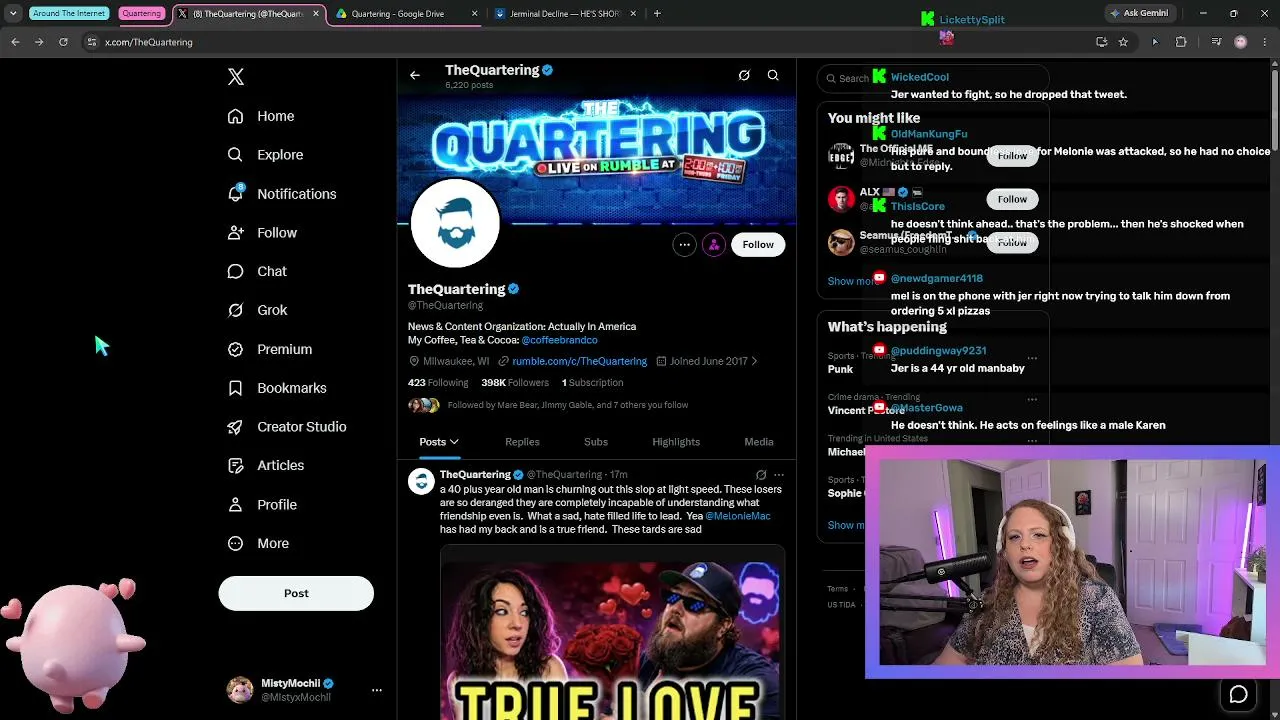
Task: Expand the Joined June 2017 chevron
Action: tap(754, 361)
